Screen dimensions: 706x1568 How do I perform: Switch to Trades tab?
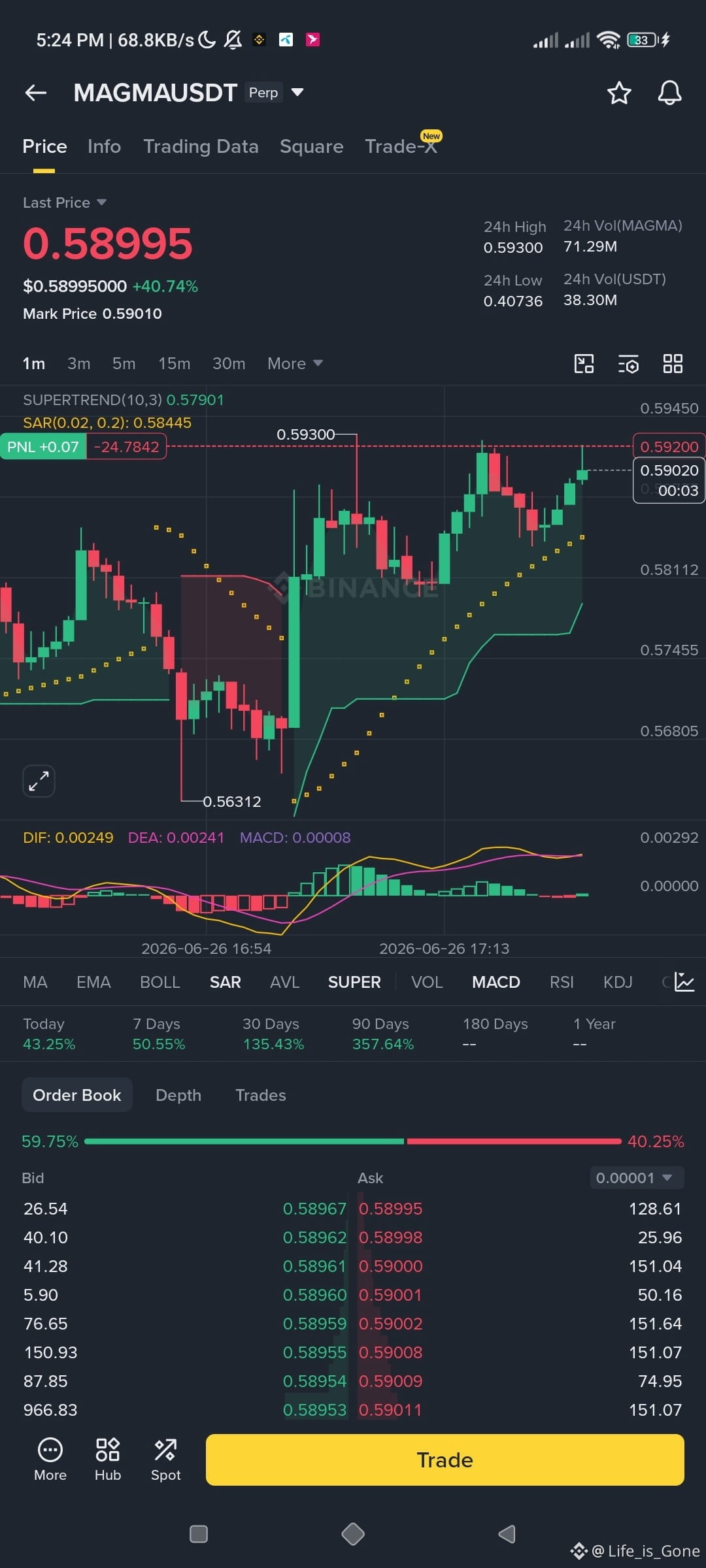261,1095
